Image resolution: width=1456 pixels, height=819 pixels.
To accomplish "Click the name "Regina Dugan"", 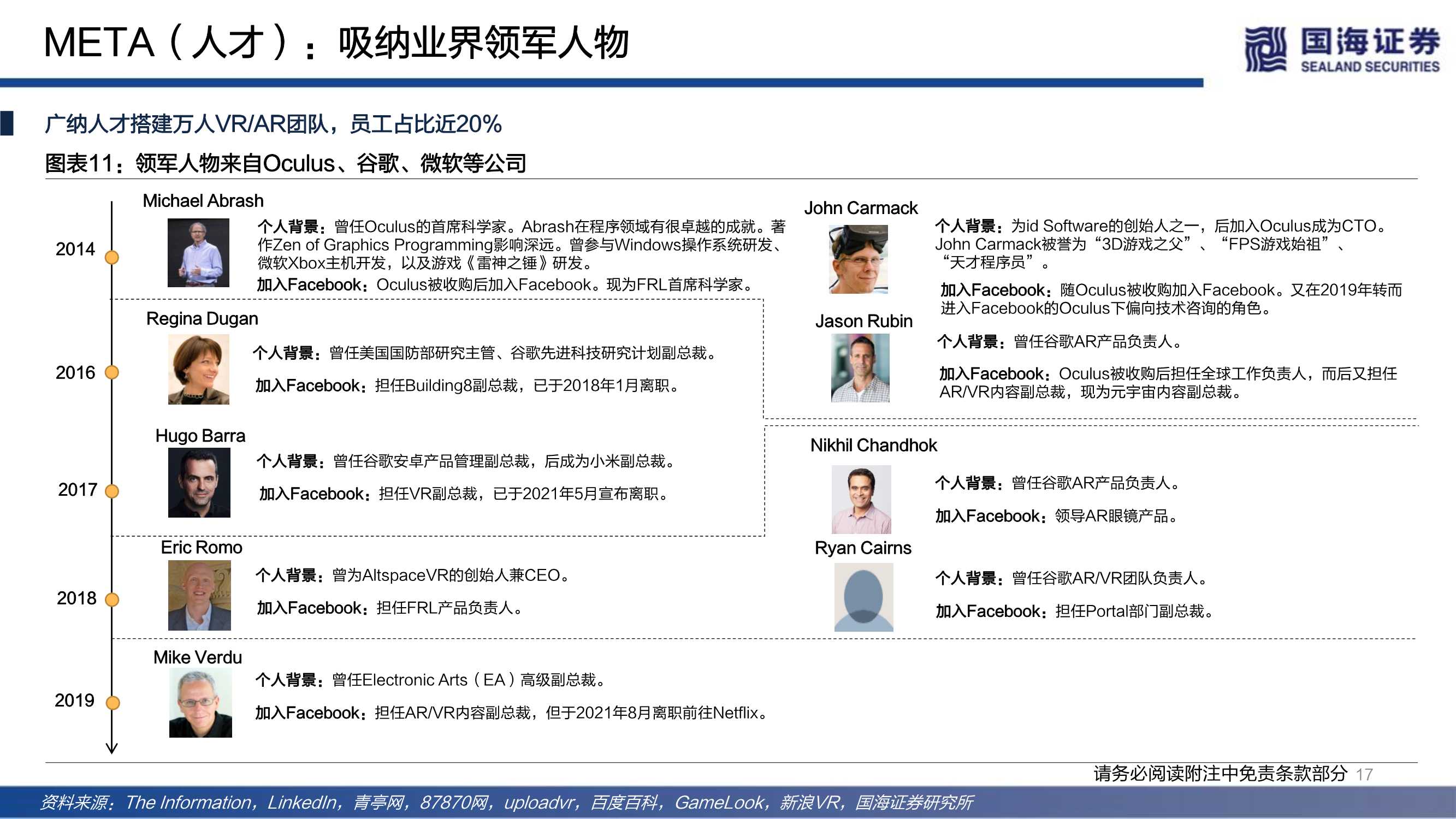I will coord(202,319).
